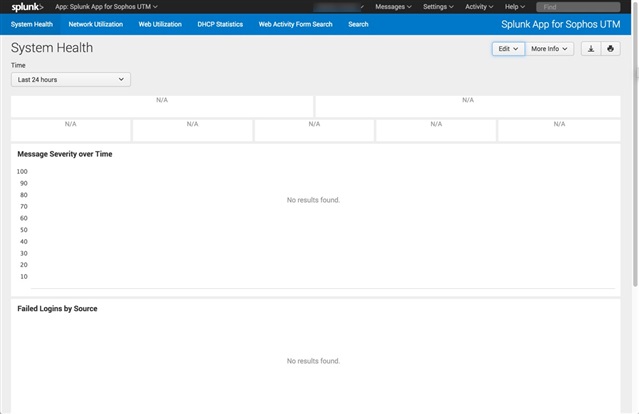The width and height of the screenshot is (639, 414).
Task: Switch to System Health tab
Action: [32, 24]
